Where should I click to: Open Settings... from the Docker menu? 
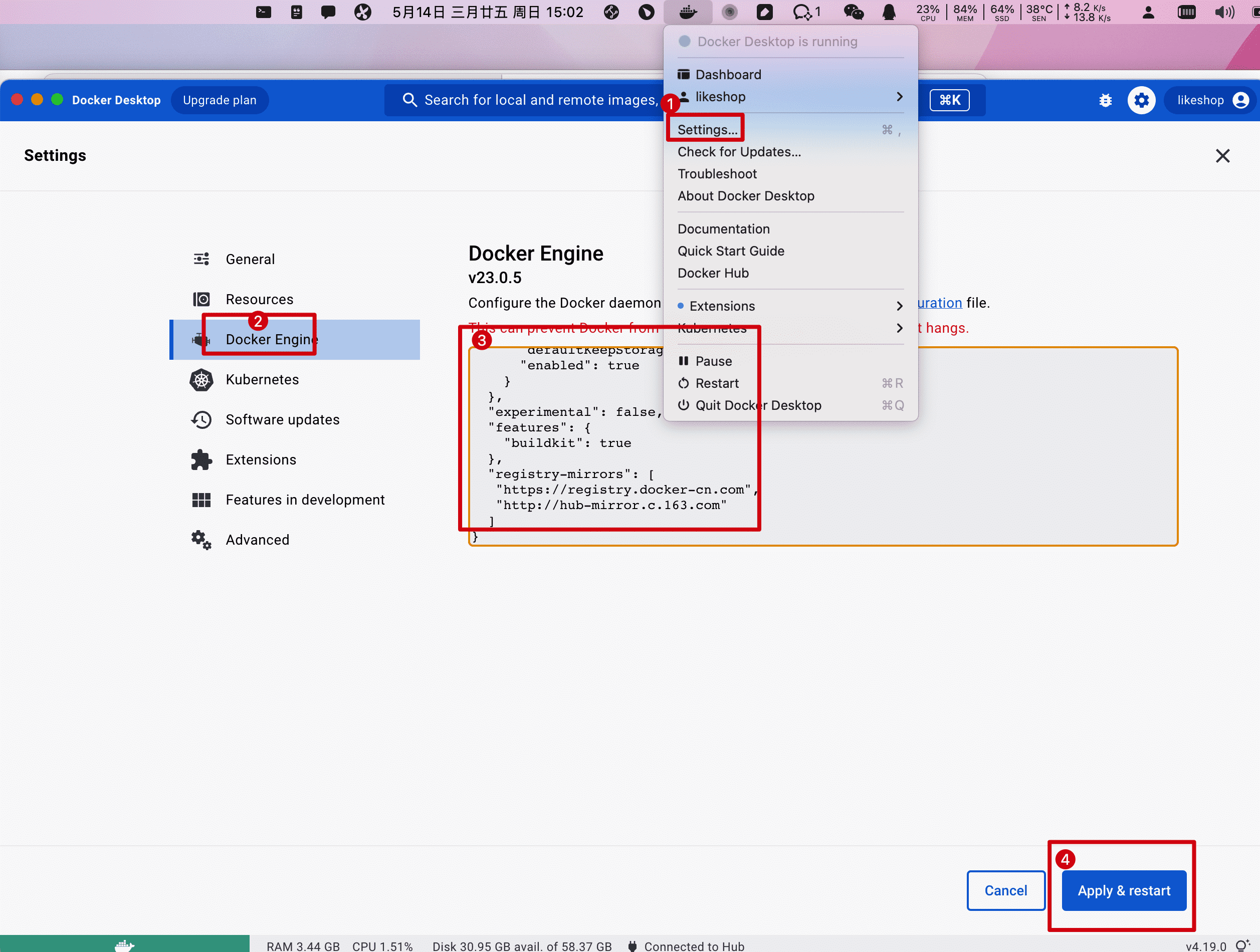(790, 130)
